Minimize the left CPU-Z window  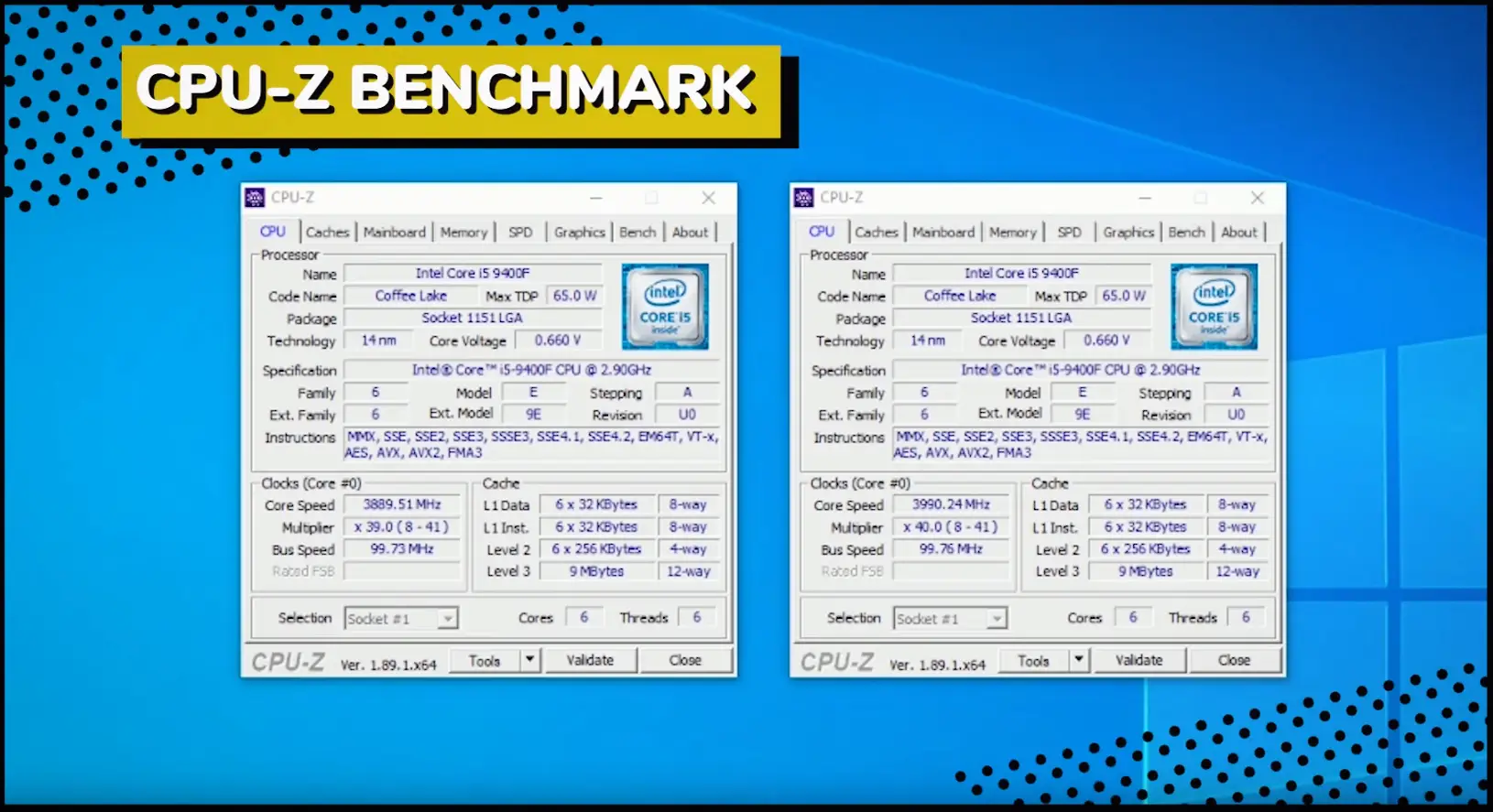(596, 198)
